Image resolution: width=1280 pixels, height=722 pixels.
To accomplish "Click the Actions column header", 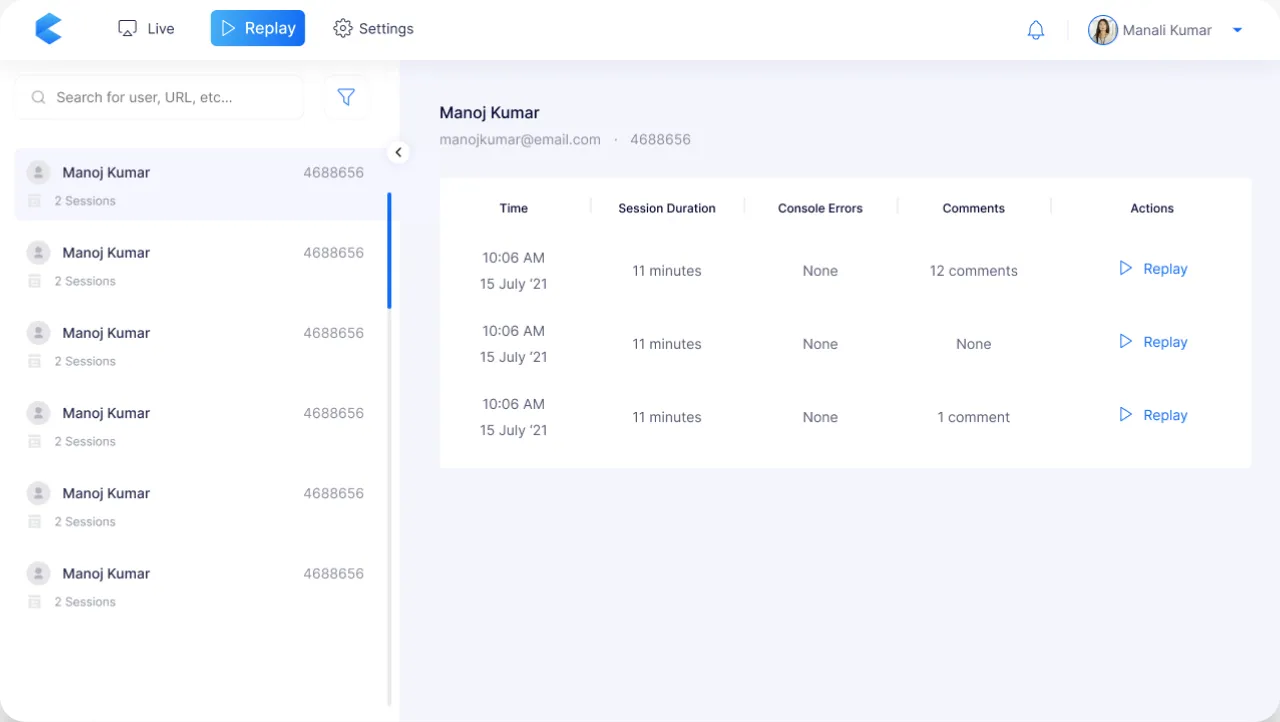I will (1152, 208).
